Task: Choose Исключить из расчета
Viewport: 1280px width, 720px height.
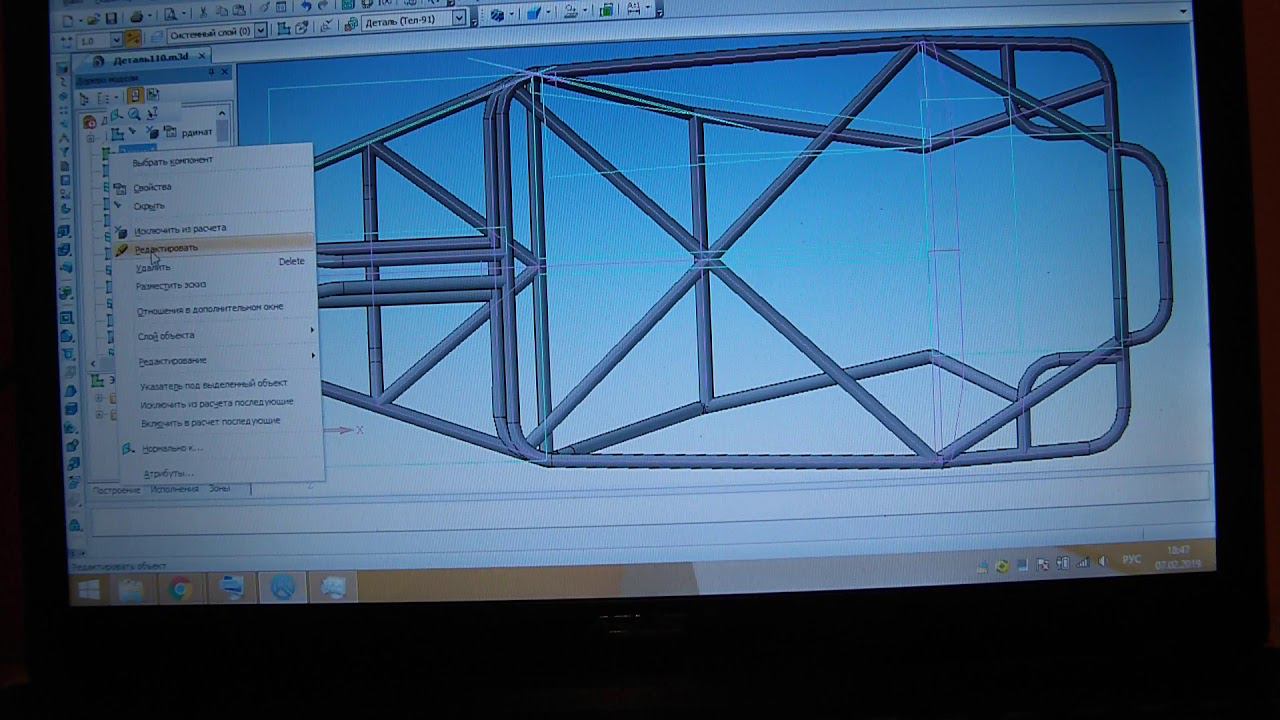Action: (x=180, y=229)
